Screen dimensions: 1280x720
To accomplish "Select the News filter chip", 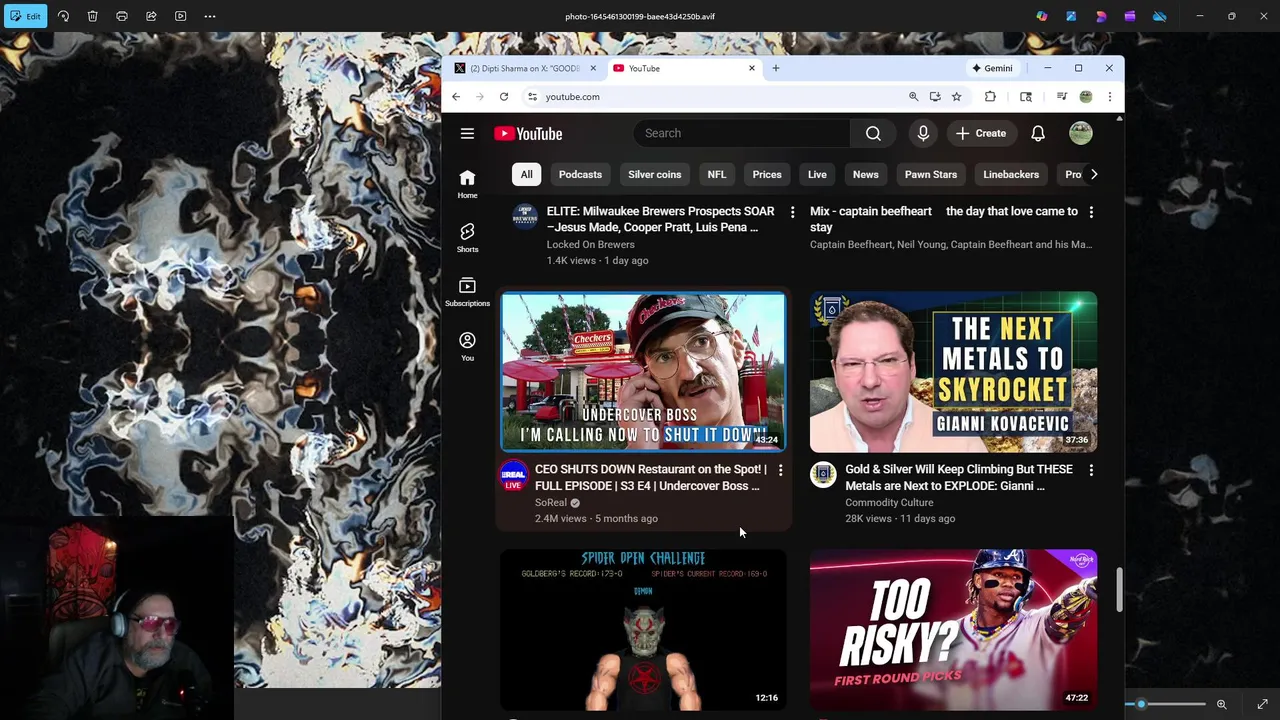I will (866, 174).
